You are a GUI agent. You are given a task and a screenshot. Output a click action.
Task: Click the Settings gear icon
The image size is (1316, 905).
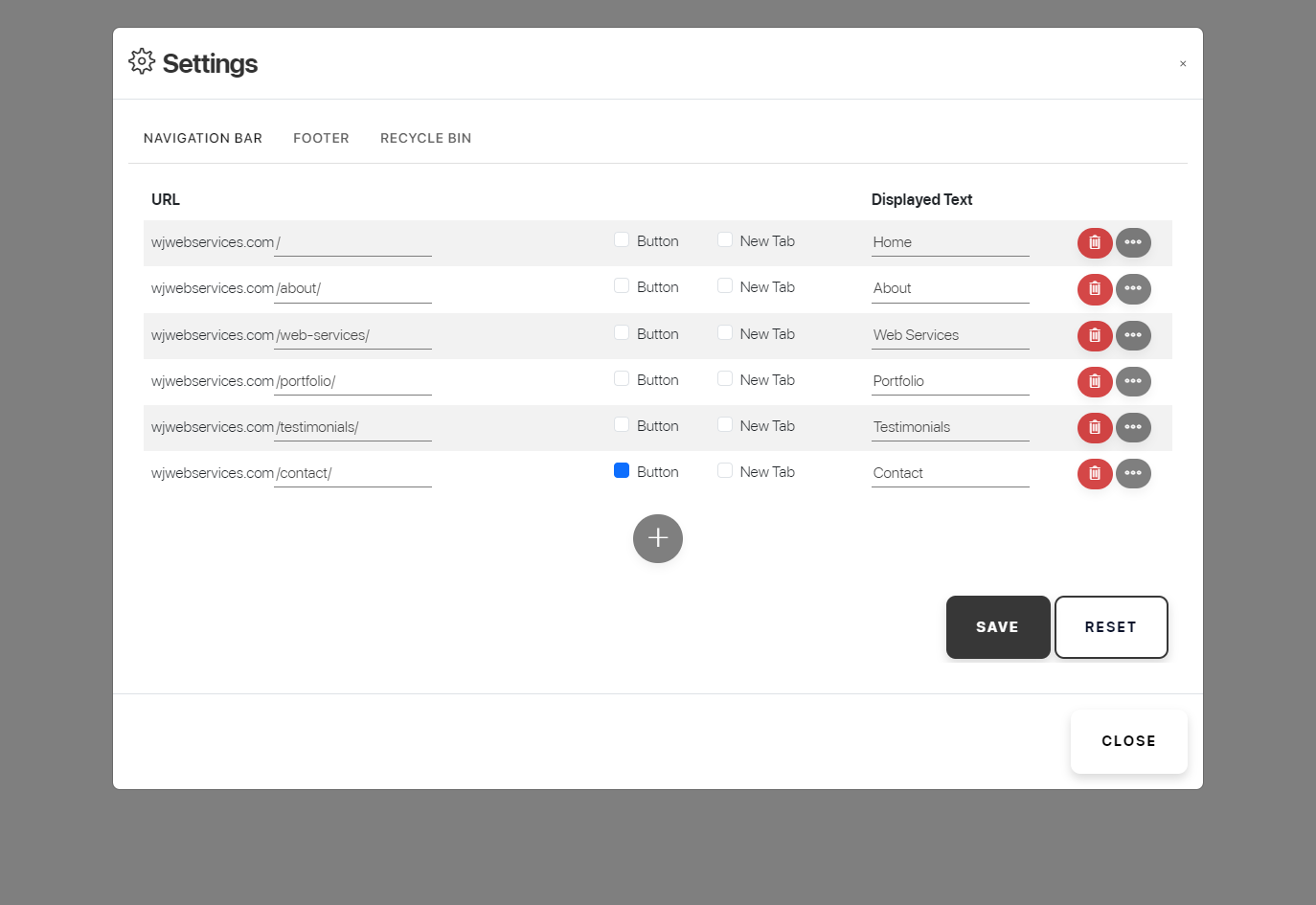click(142, 61)
